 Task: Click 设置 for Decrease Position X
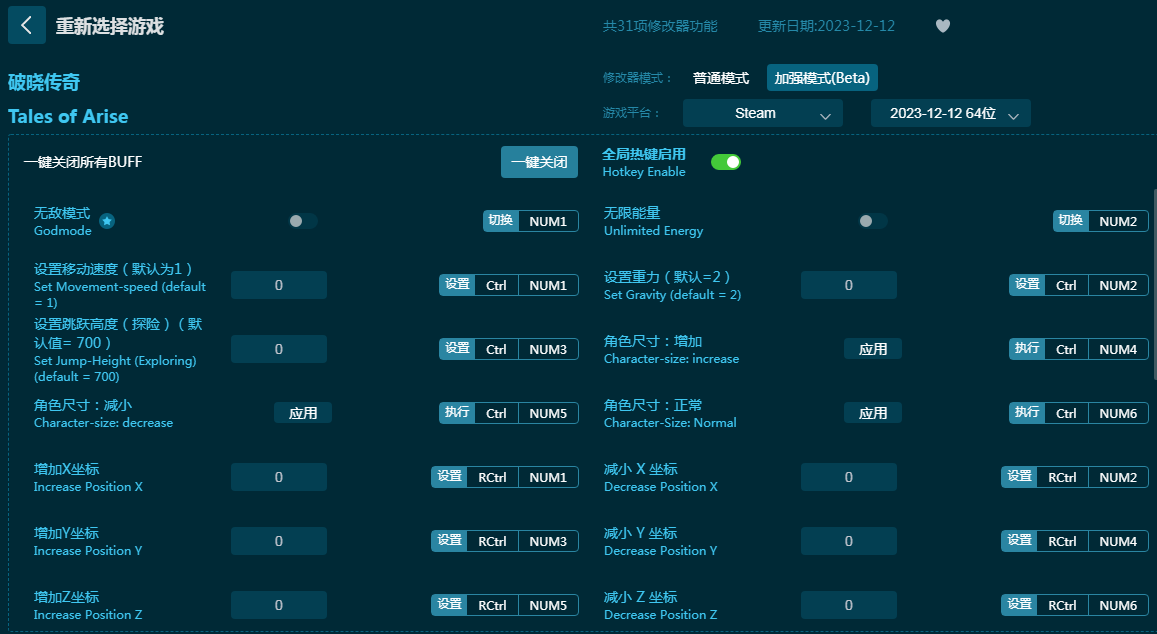[1020, 478]
